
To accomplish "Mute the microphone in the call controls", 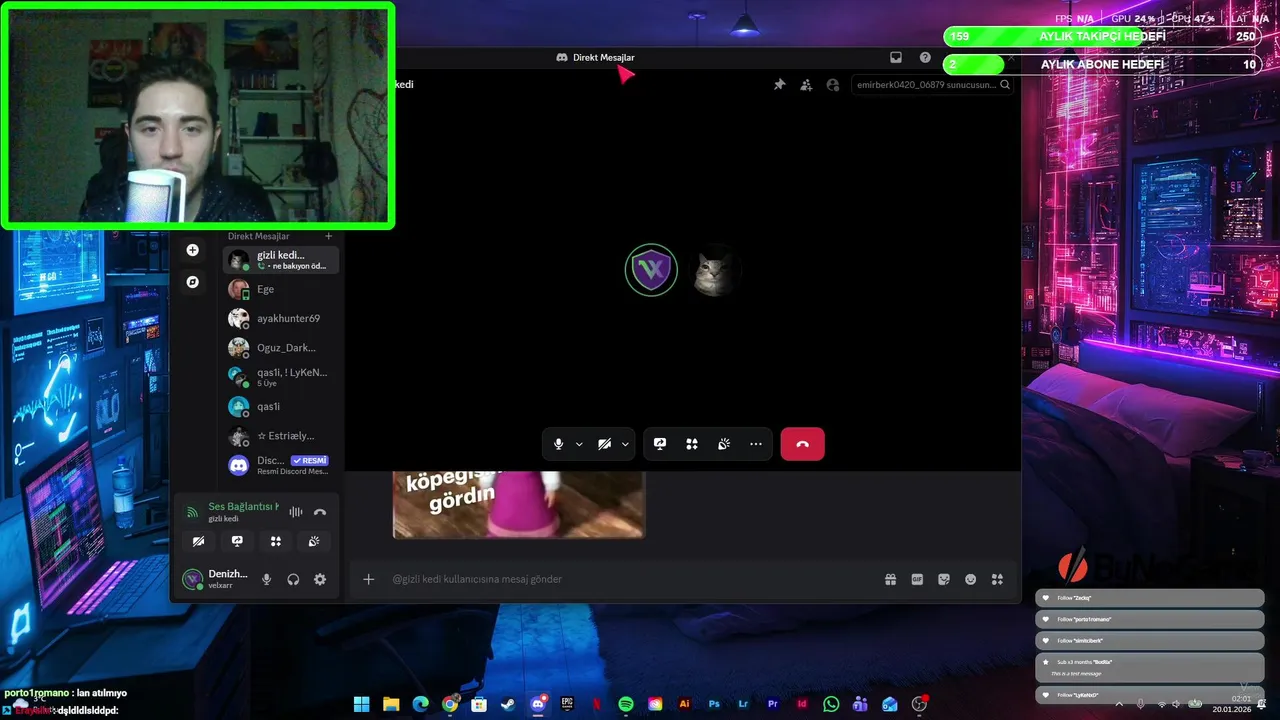I will (x=558, y=444).
